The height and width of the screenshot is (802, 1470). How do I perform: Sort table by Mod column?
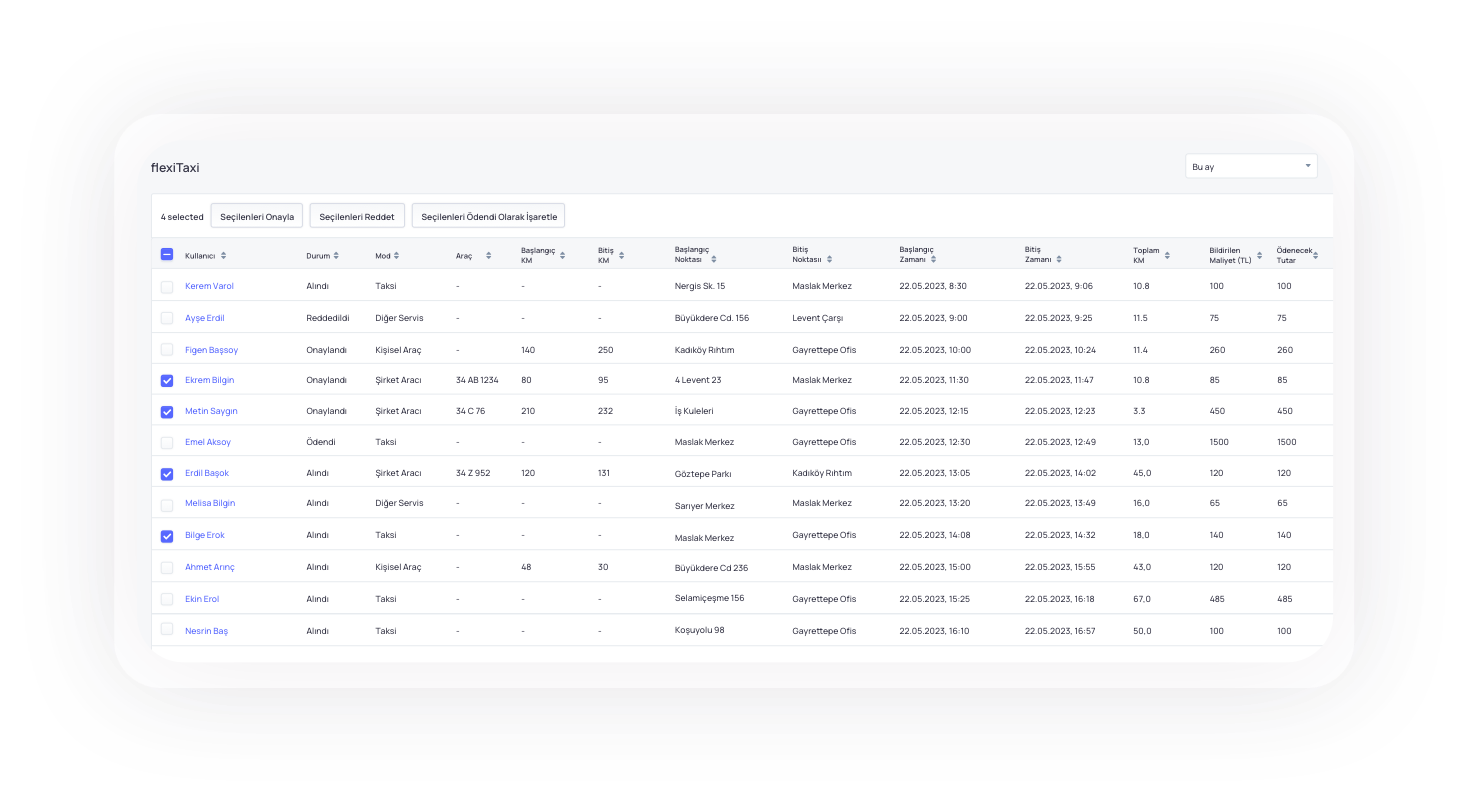tap(396, 256)
